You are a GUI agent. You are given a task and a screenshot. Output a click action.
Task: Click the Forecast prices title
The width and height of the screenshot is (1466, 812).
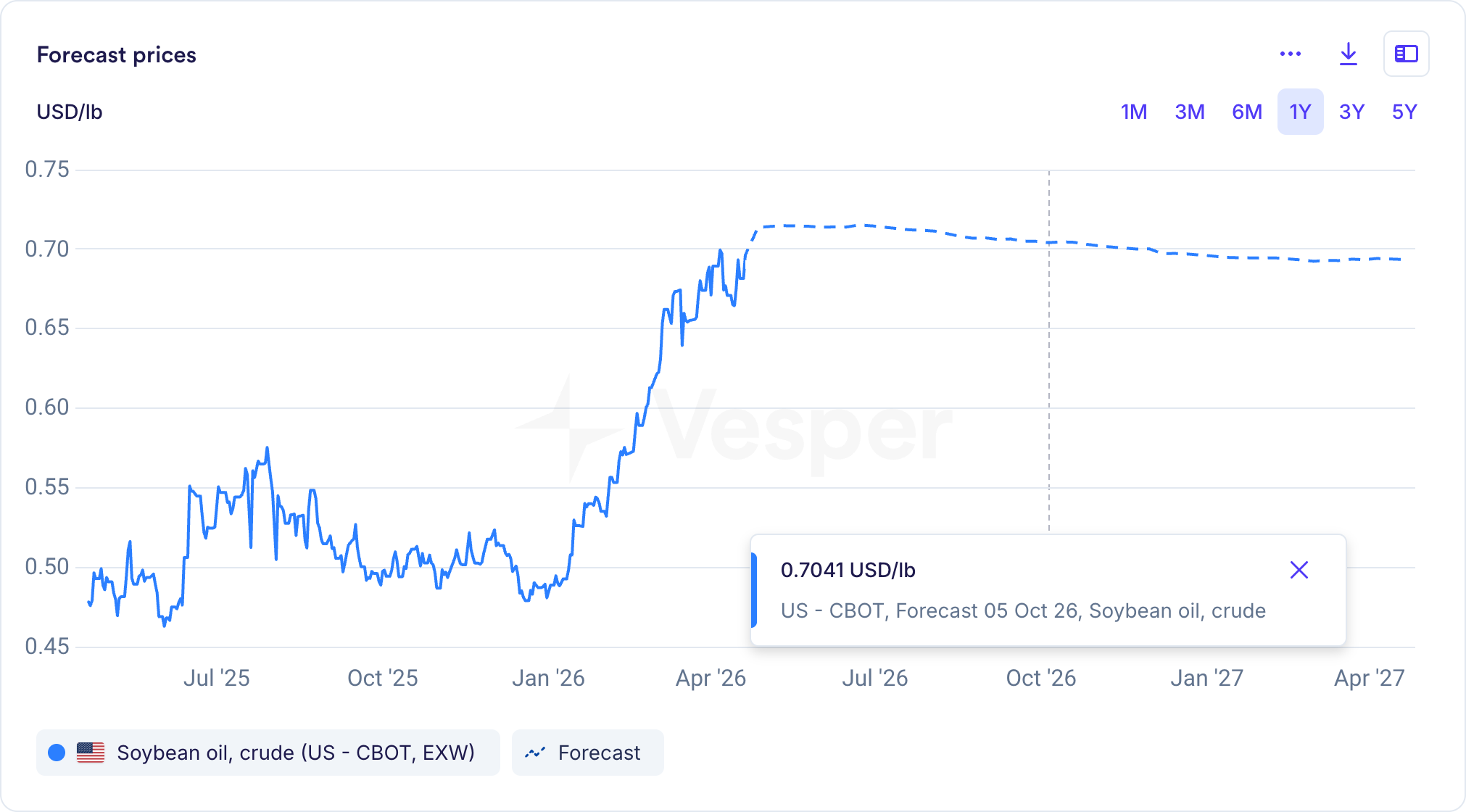pyautogui.click(x=117, y=55)
